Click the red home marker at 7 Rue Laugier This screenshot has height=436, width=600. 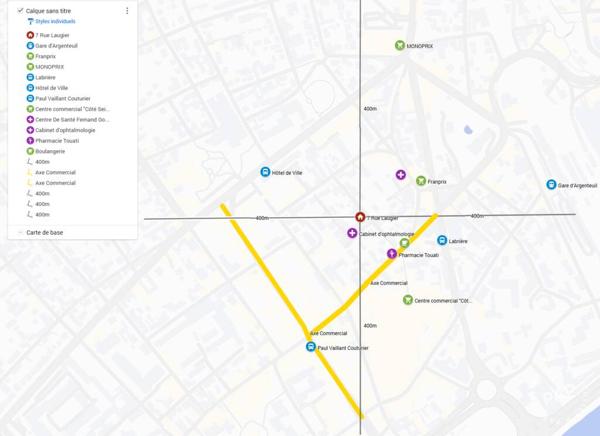[x=360, y=217]
